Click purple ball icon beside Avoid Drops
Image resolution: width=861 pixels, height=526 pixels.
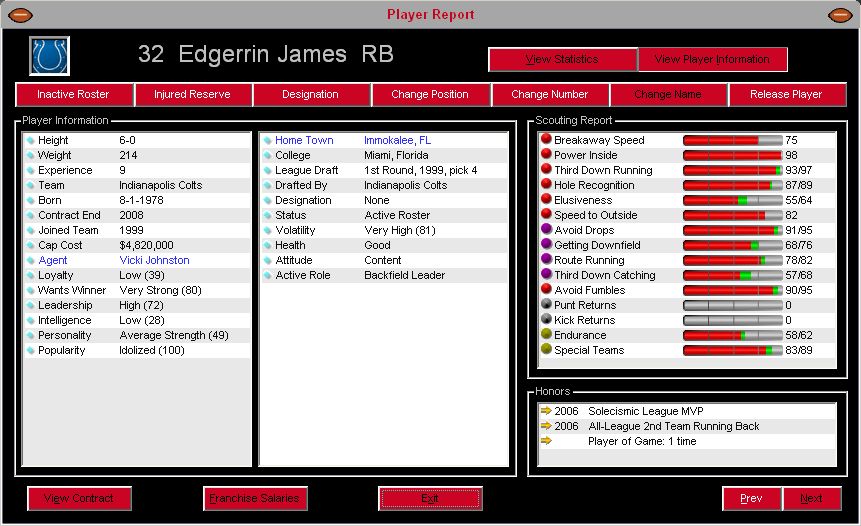click(x=546, y=230)
